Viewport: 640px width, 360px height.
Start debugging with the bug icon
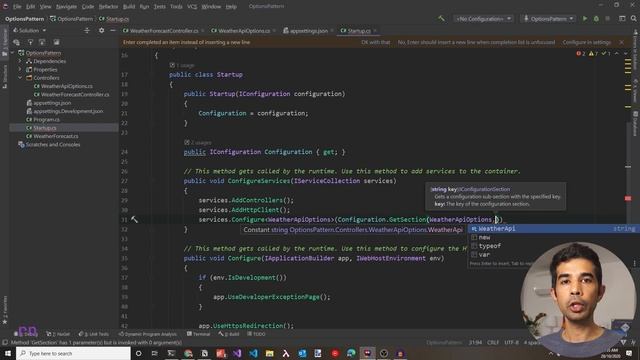596,19
